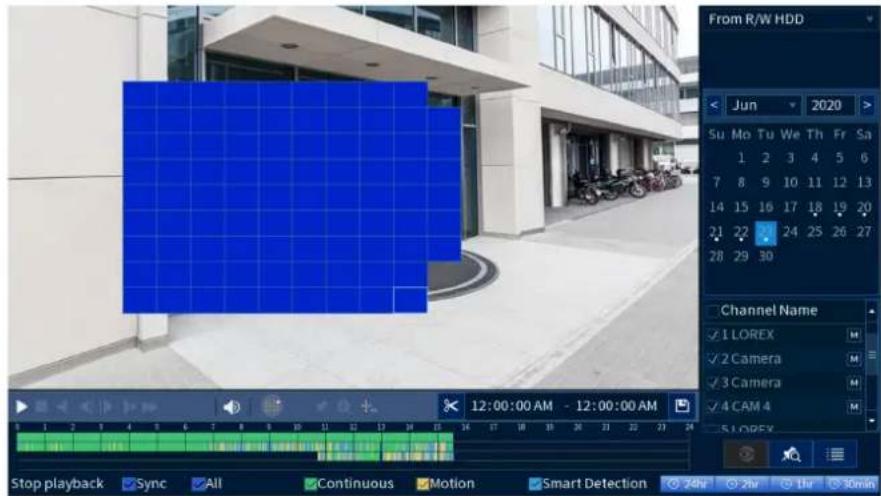Open the smart search person-magnifier icon
Screen dimensions: 881x496
(x=791, y=454)
